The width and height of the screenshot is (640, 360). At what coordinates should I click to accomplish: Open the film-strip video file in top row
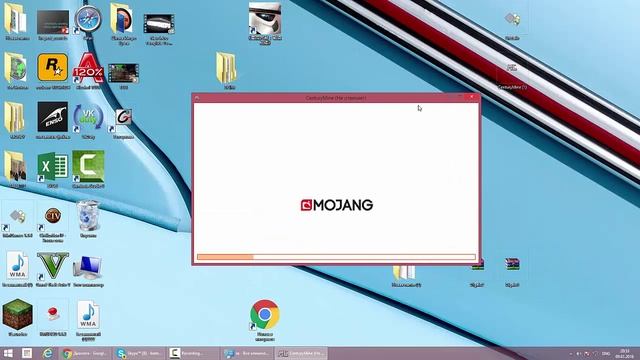159,24
